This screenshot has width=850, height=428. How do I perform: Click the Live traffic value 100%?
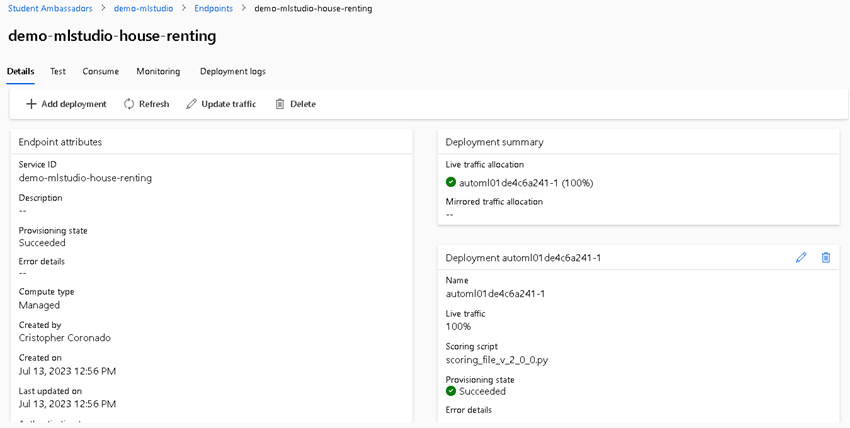click(459, 327)
